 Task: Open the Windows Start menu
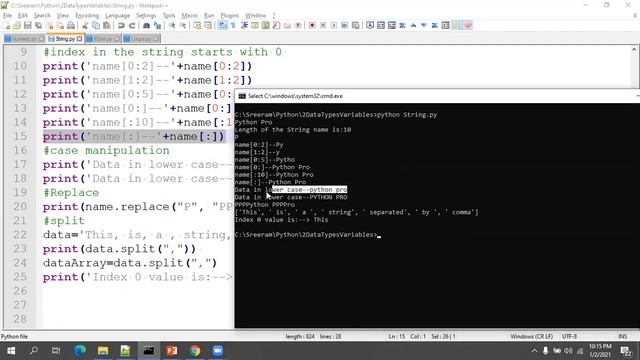click(x=11, y=351)
